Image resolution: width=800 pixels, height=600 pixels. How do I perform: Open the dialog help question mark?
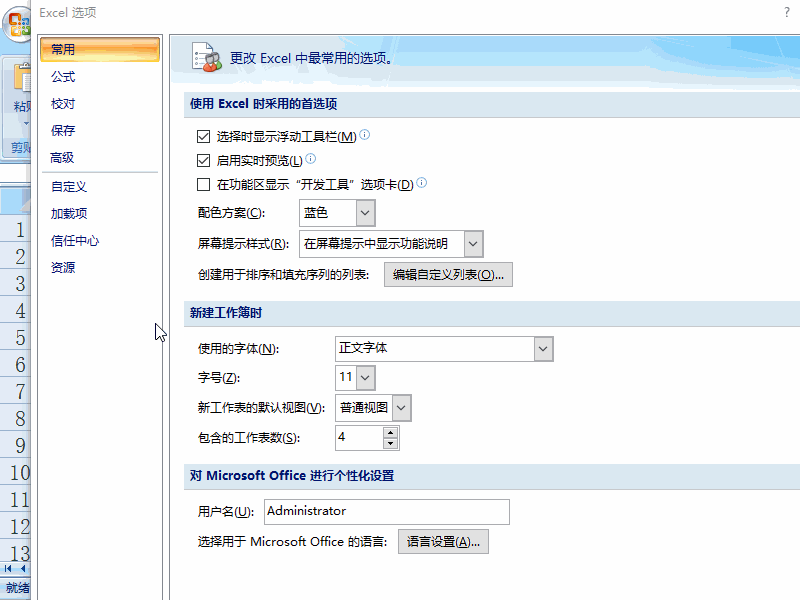click(x=786, y=13)
